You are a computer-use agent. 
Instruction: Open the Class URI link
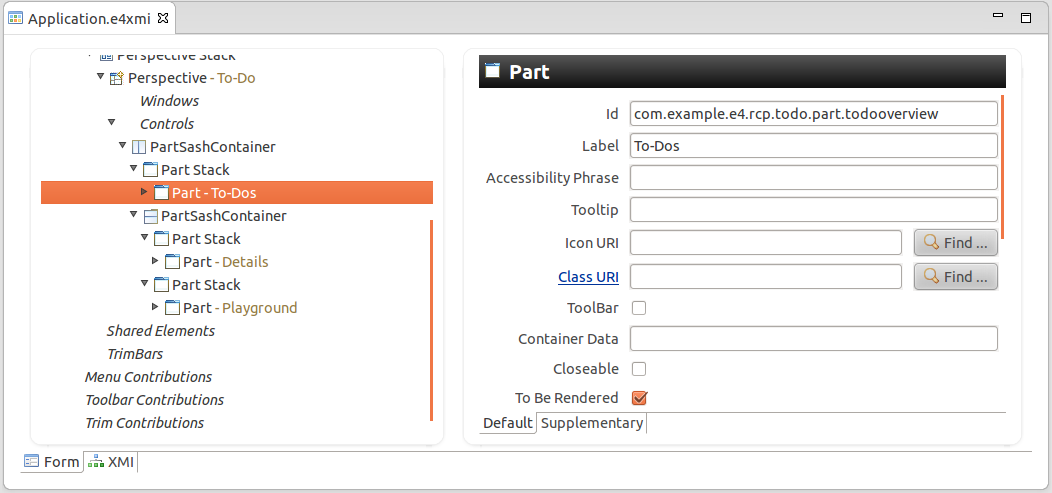[588, 277]
